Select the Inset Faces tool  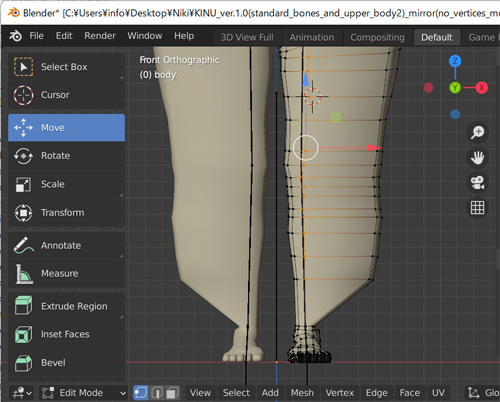coord(66,334)
